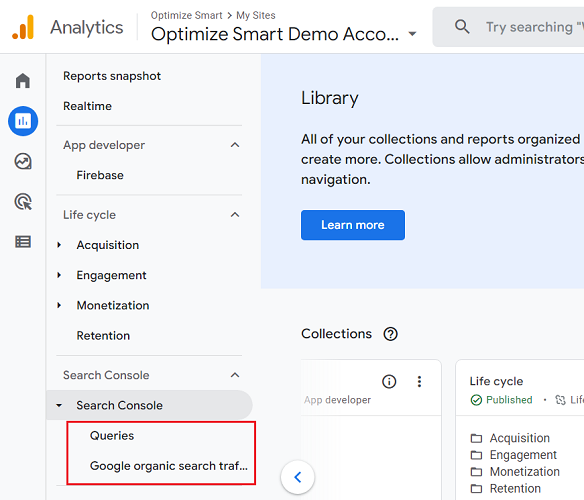Open the Explore icon in the left rail
Viewport: 584px width, 500px height.
pos(23,161)
